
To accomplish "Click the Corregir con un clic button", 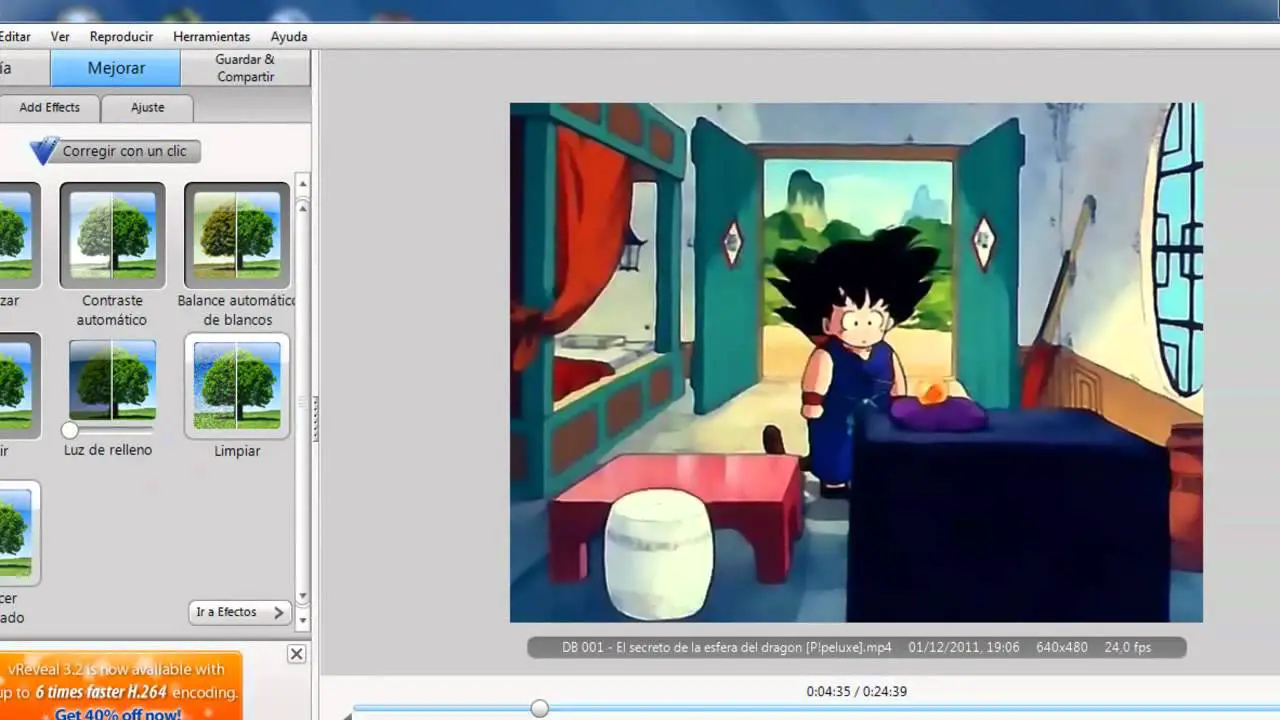I will [x=124, y=151].
